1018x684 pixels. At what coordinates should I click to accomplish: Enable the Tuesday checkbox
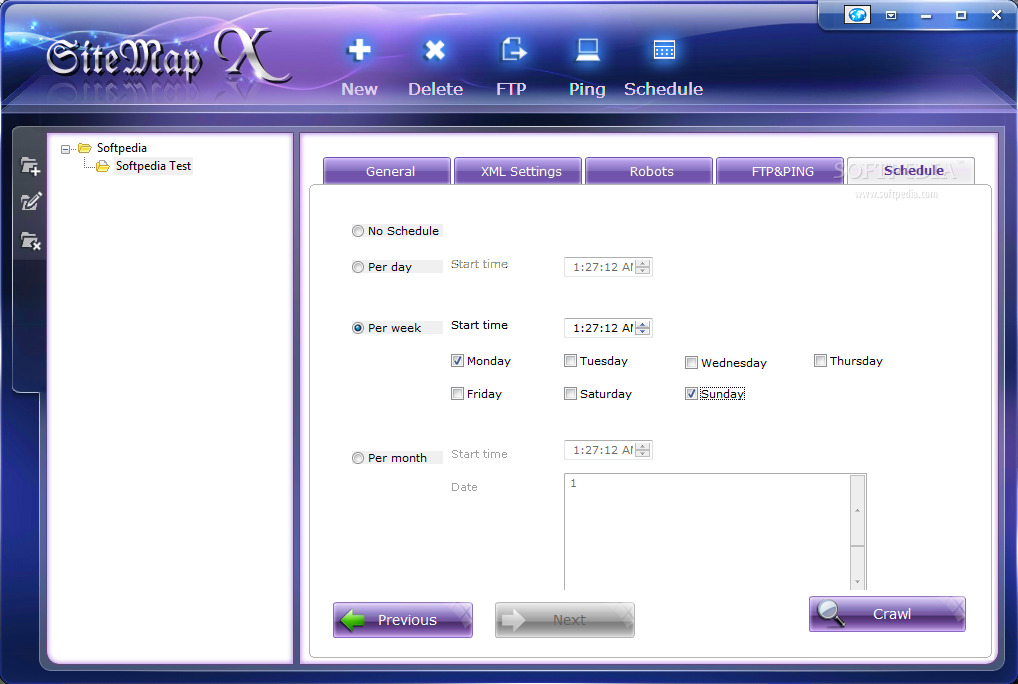(x=570, y=361)
